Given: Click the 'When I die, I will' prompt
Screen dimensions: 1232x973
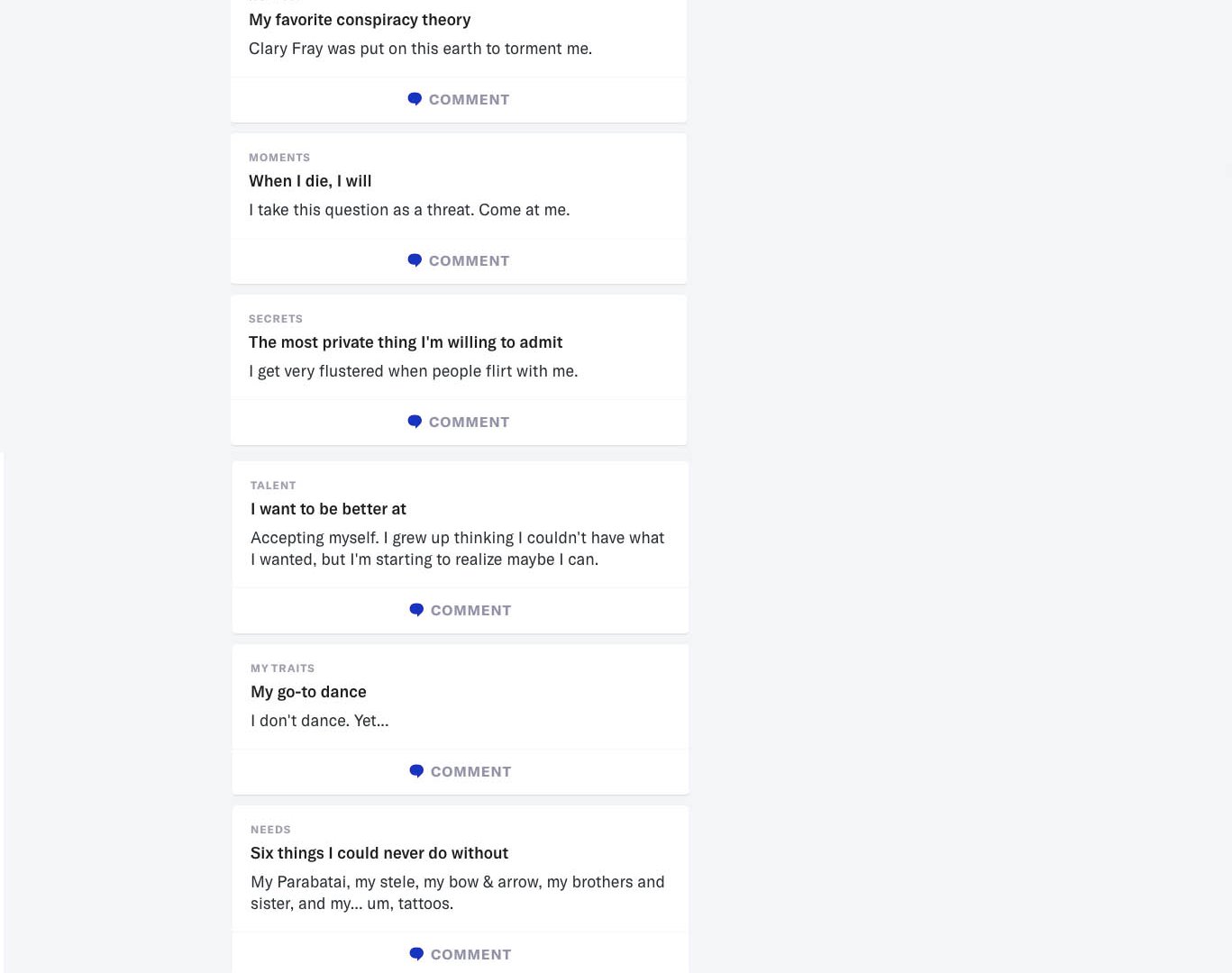Looking at the screenshot, I should [310, 180].
